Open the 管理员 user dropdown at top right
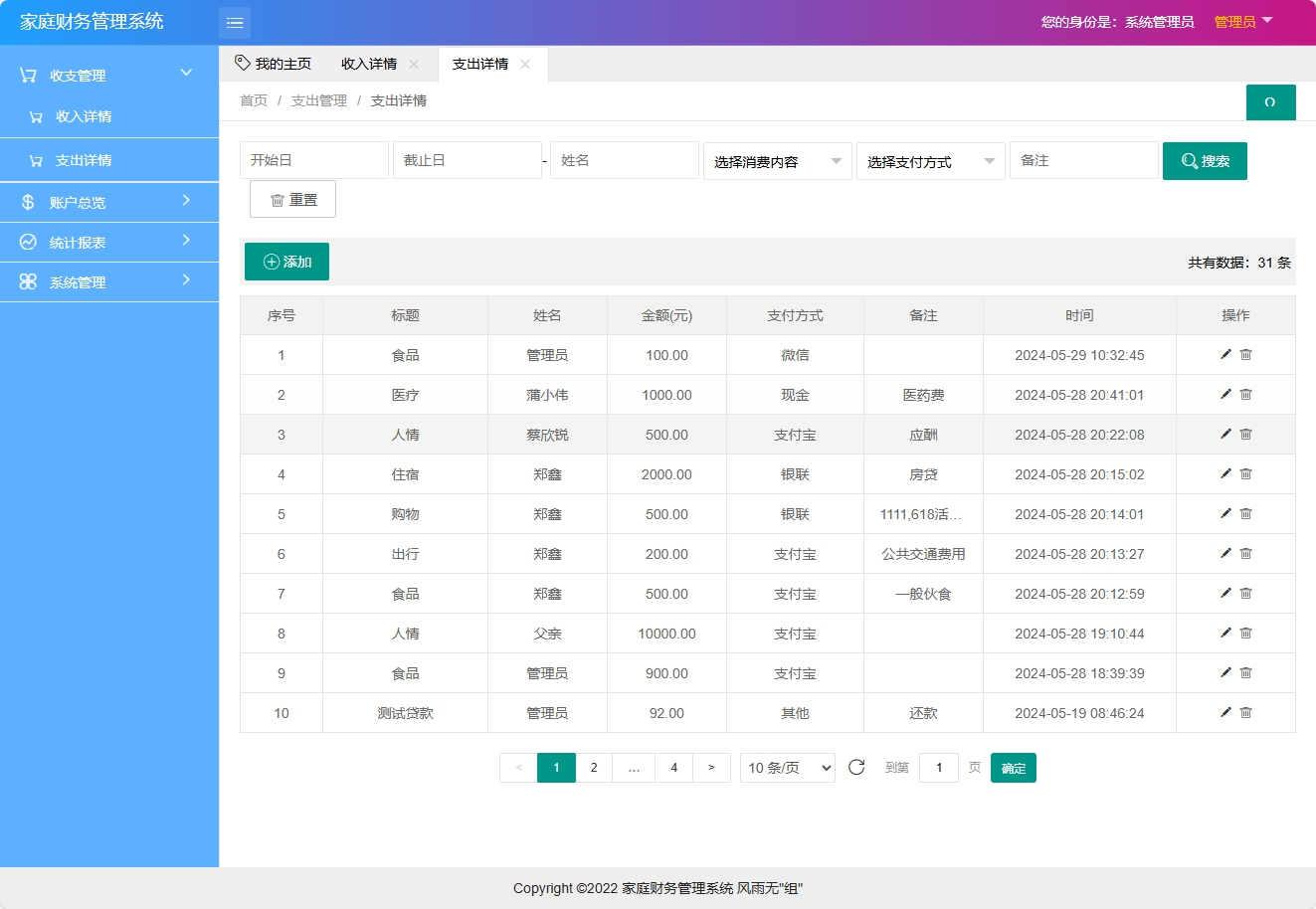Screen dimensions: 1316x909 (x=1243, y=22)
